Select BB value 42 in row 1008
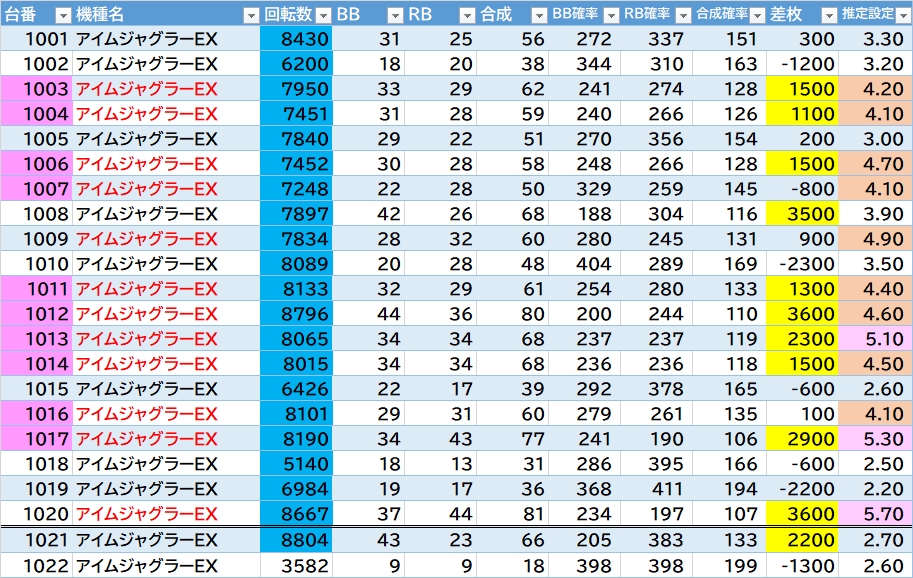 click(x=369, y=214)
